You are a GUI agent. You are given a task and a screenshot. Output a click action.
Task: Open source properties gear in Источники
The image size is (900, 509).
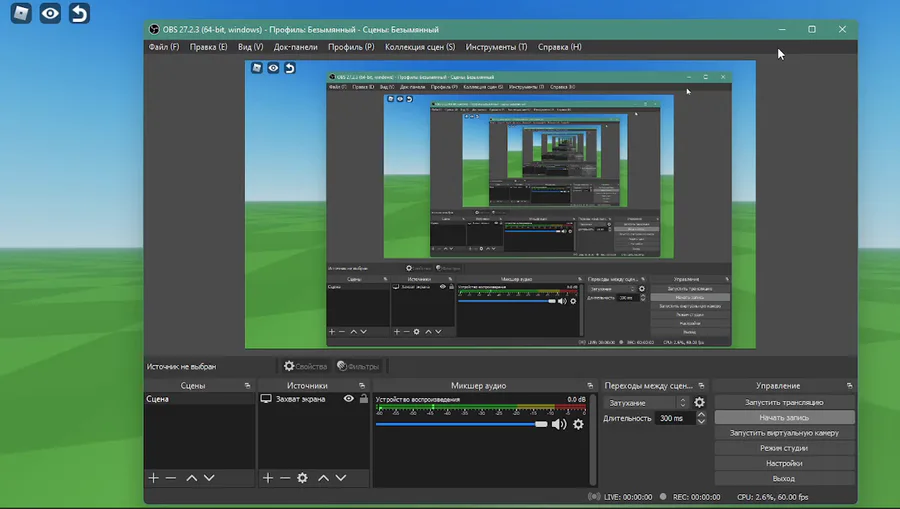[x=302, y=477]
